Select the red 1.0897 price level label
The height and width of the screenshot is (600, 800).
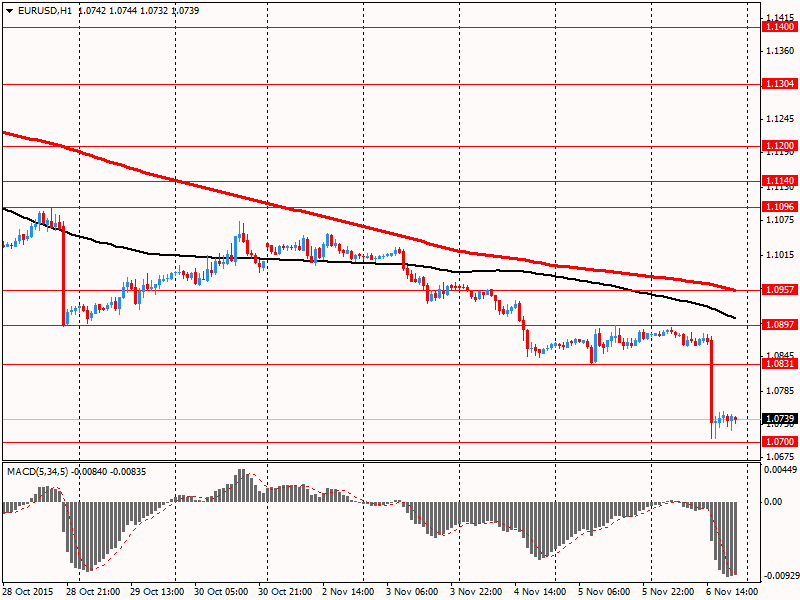coord(779,325)
